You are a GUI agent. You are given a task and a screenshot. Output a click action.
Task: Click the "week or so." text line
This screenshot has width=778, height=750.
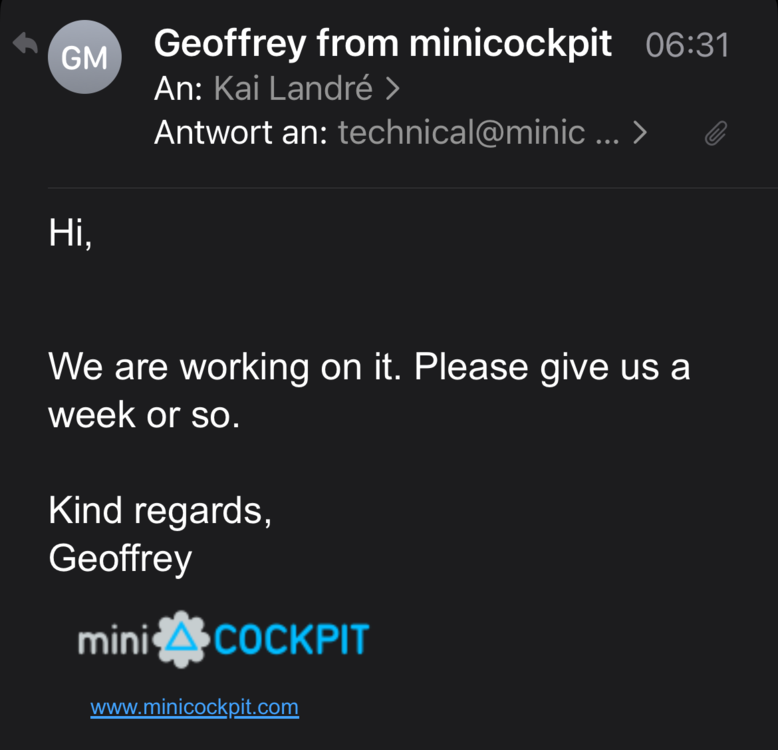pyautogui.click(x=144, y=415)
